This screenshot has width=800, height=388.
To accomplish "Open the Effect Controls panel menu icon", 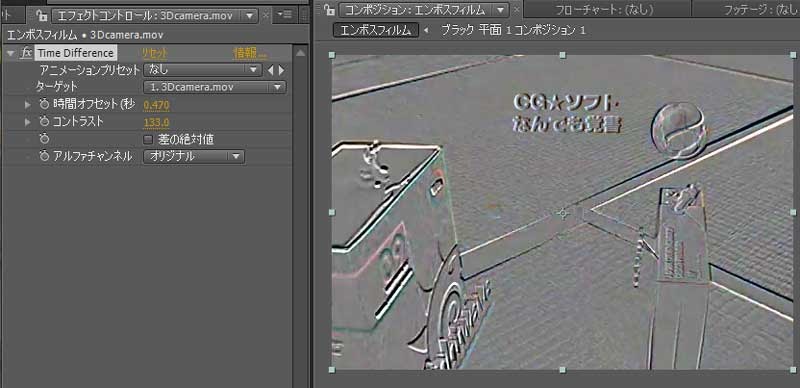I will [x=284, y=15].
